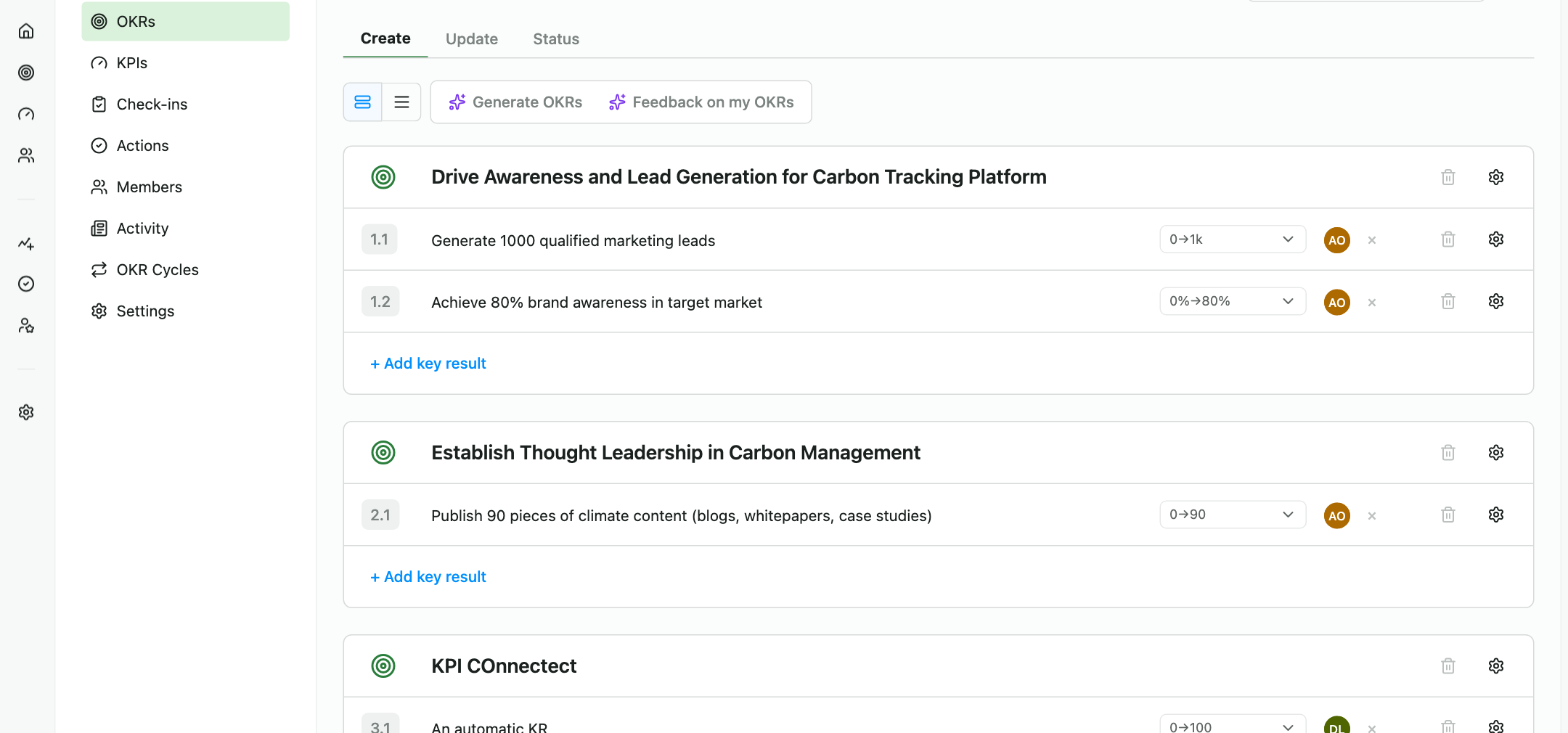
Task: Open settings gear for key result 2.1
Action: [1496, 515]
